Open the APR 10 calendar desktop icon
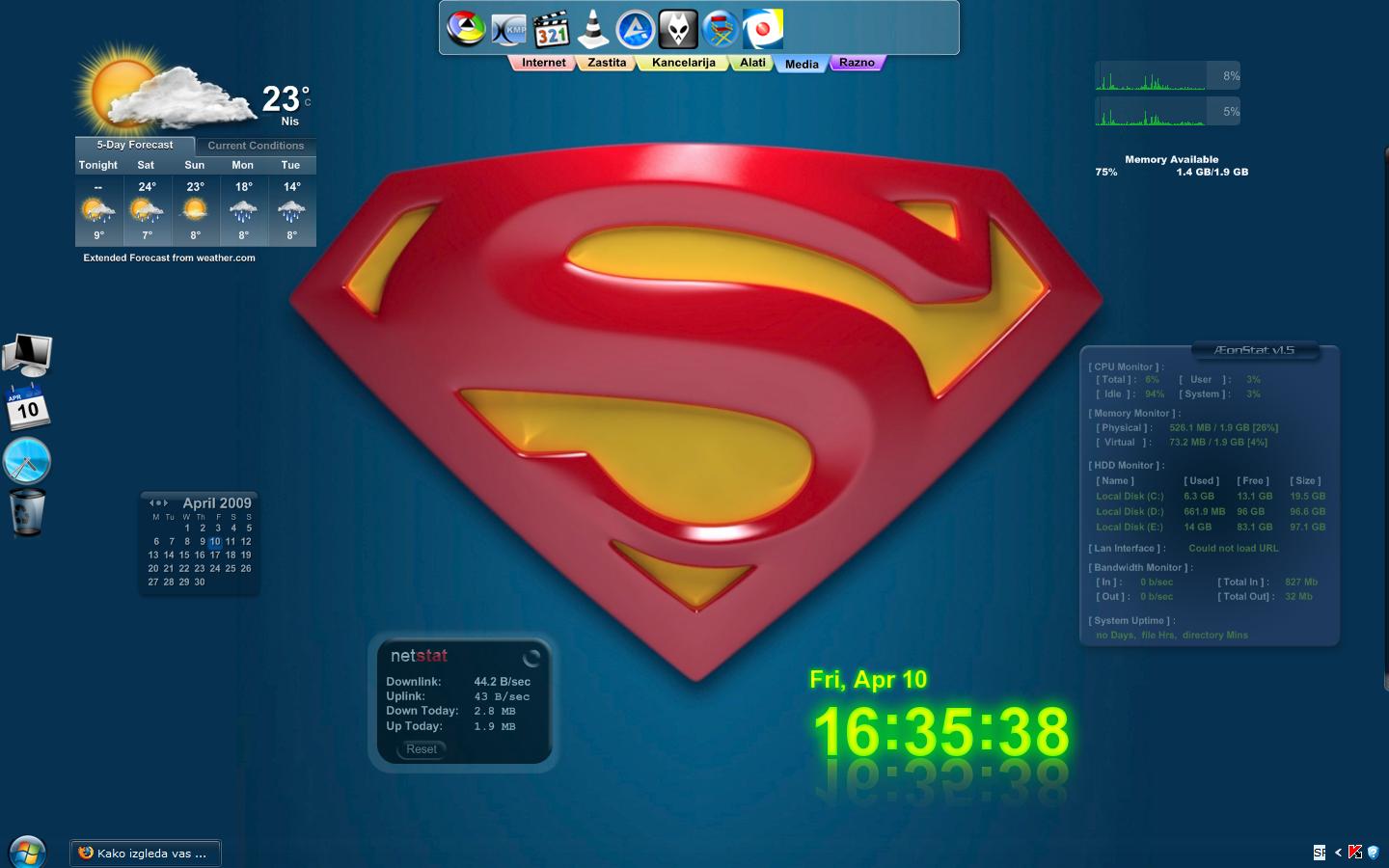The width and height of the screenshot is (1389, 868). pos(27,407)
